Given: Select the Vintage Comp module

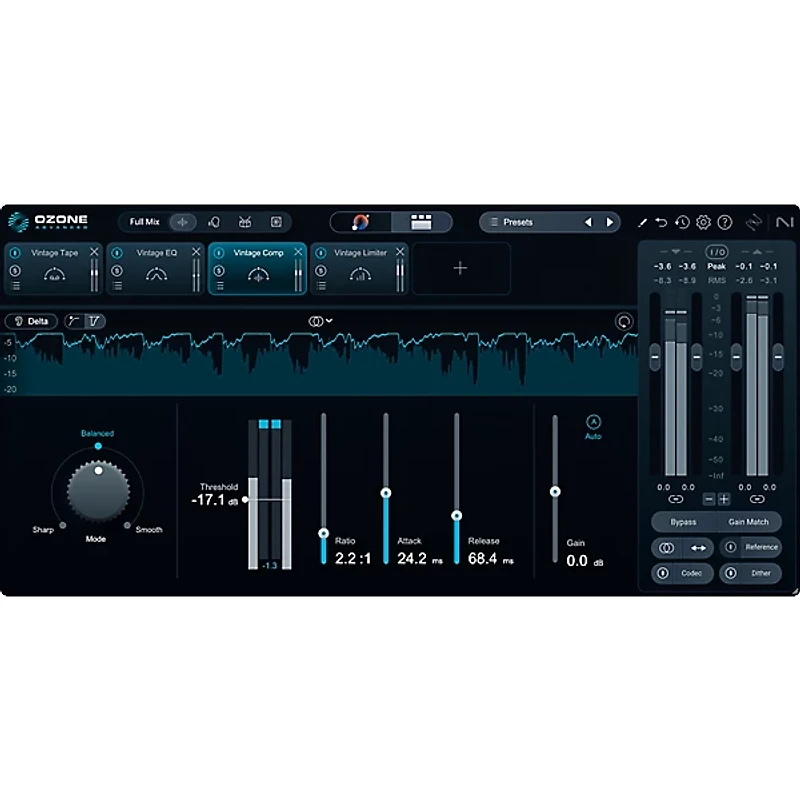Looking at the screenshot, I should click(x=258, y=268).
